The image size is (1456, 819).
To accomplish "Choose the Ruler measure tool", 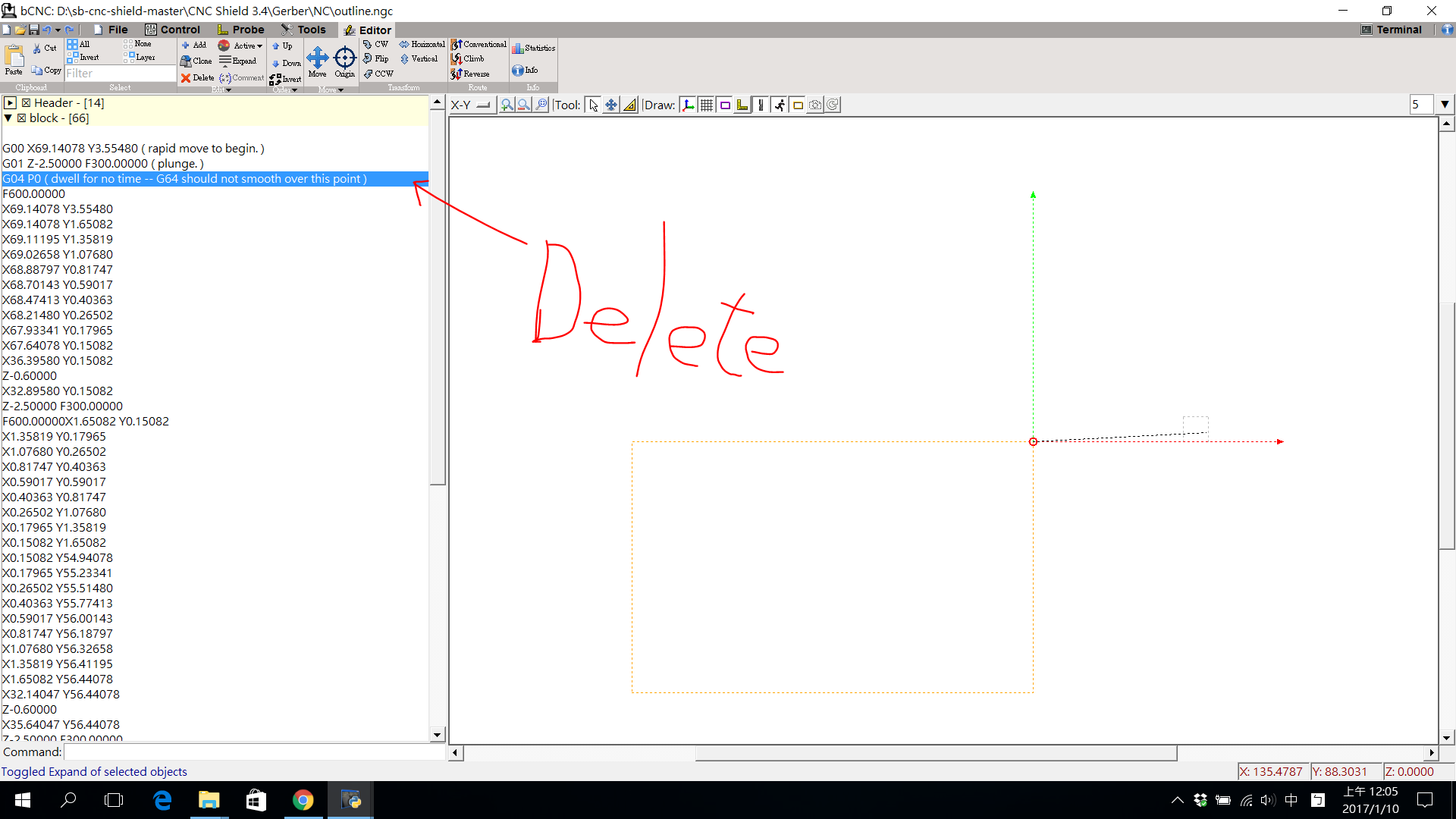I will tap(629, 105).
